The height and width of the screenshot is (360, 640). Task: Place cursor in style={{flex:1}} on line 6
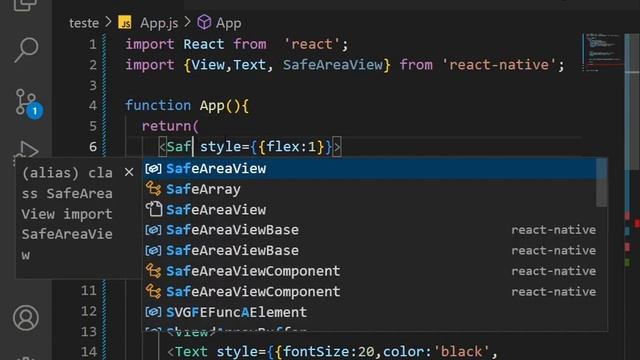point(267,147)
